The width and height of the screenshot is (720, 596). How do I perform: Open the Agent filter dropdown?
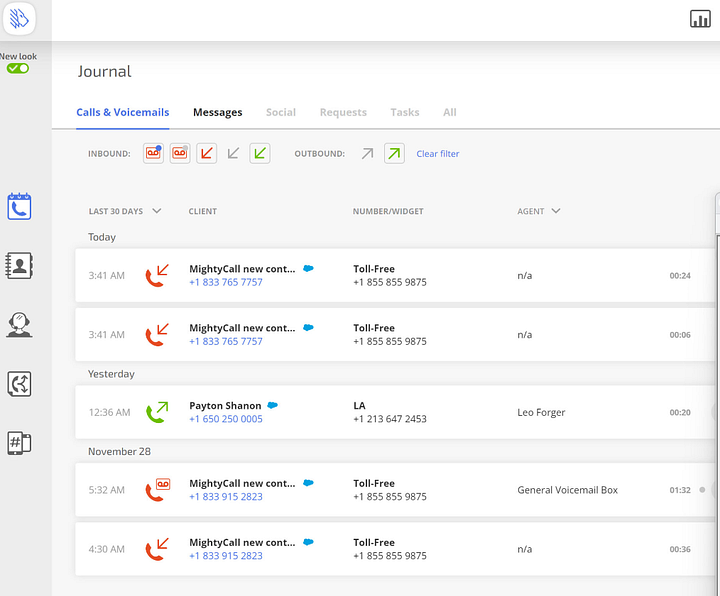pos(539,211)
